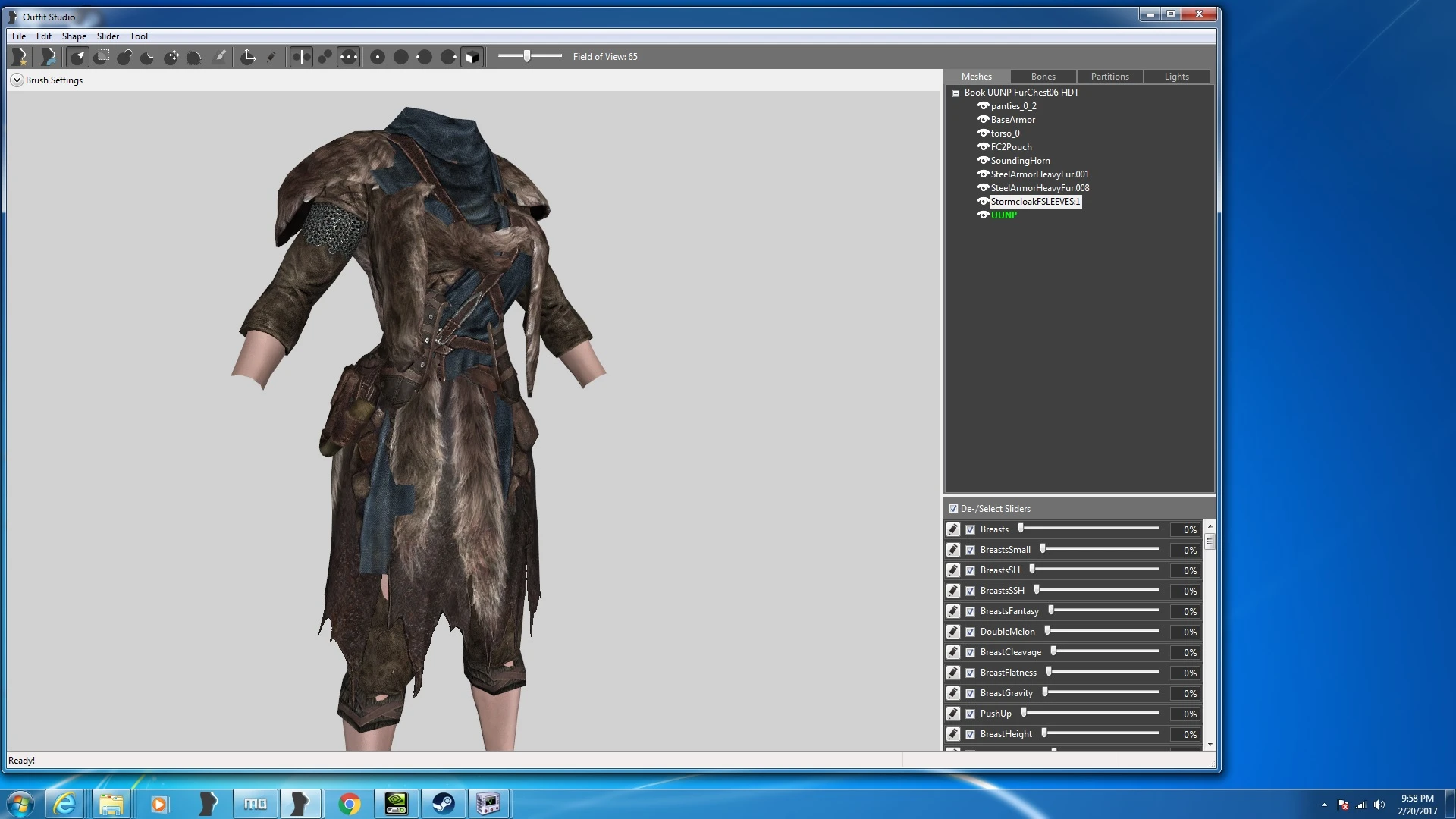This screenshot has height=819, width=1456.
Task: Edit the Breasts slider with pencil icon
Action: point(953,529)
